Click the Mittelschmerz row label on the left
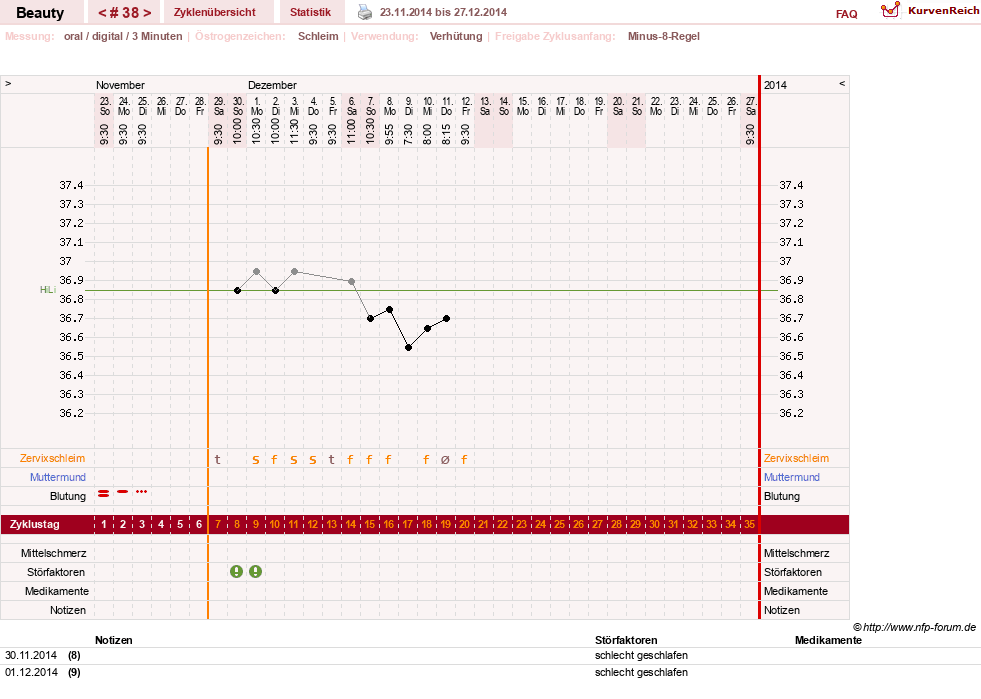Image resolution: width=981 pixels, height=699 pixels. [54, 553]
